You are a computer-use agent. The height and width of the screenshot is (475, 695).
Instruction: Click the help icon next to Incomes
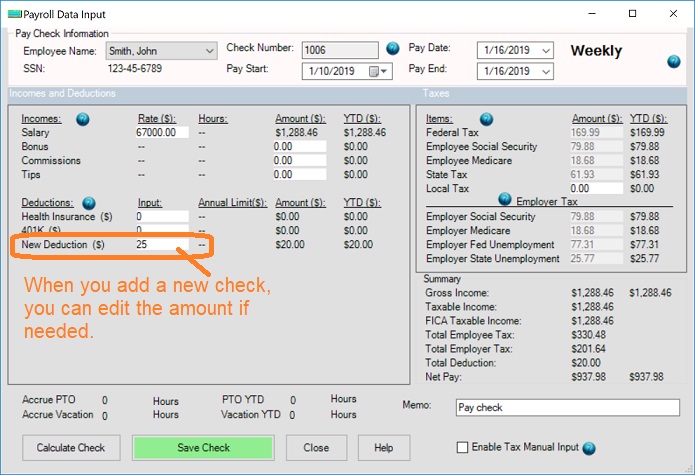click(83, 119)
